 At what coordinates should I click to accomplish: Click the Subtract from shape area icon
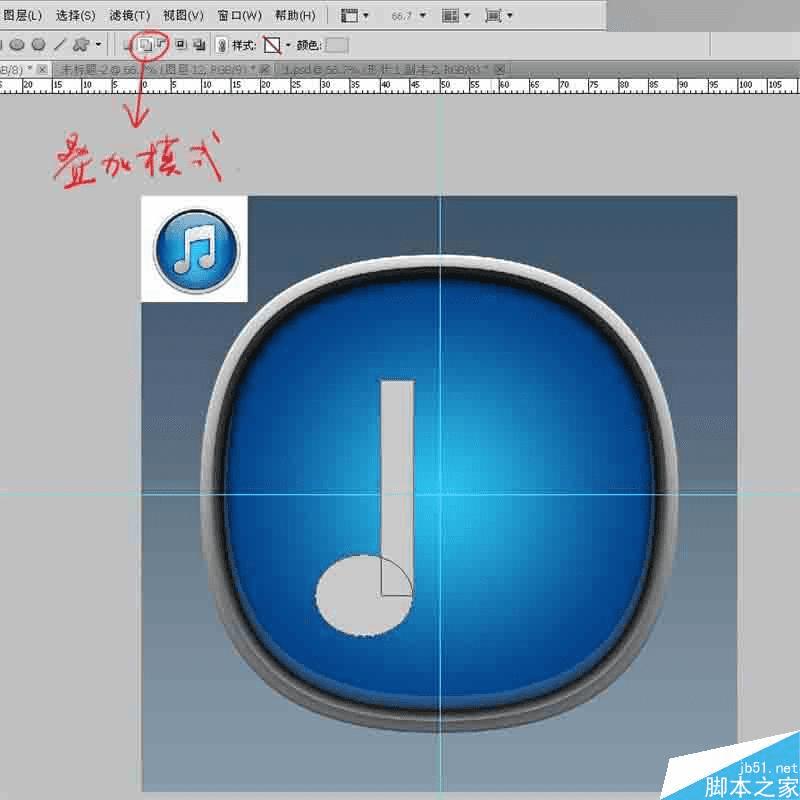pyautogui.click(x=164, y=45)
